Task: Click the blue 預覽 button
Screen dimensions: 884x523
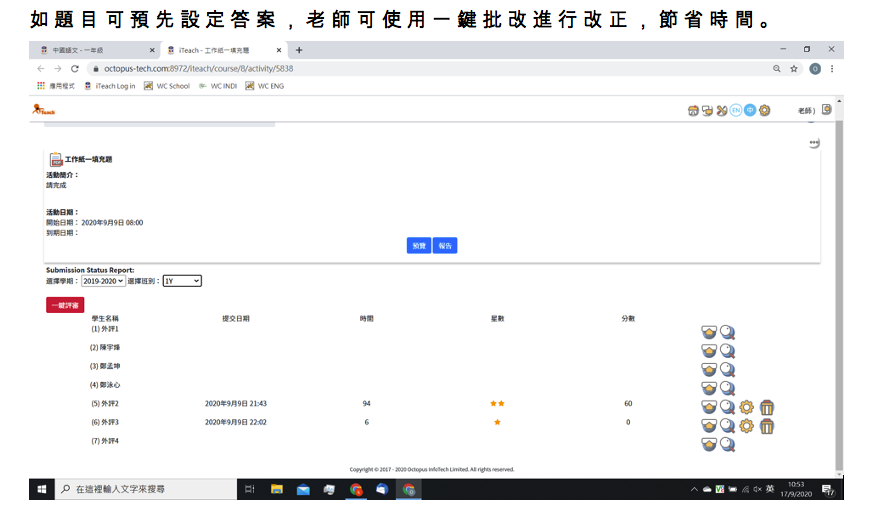Action: 419,246
